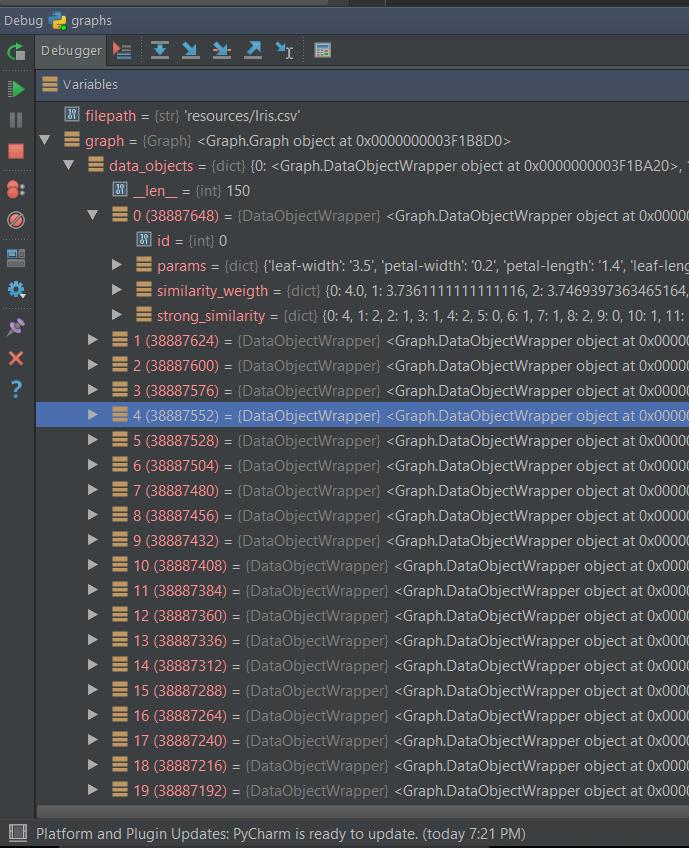
Task: Select row 6 (38887504)
Action: 362,465
